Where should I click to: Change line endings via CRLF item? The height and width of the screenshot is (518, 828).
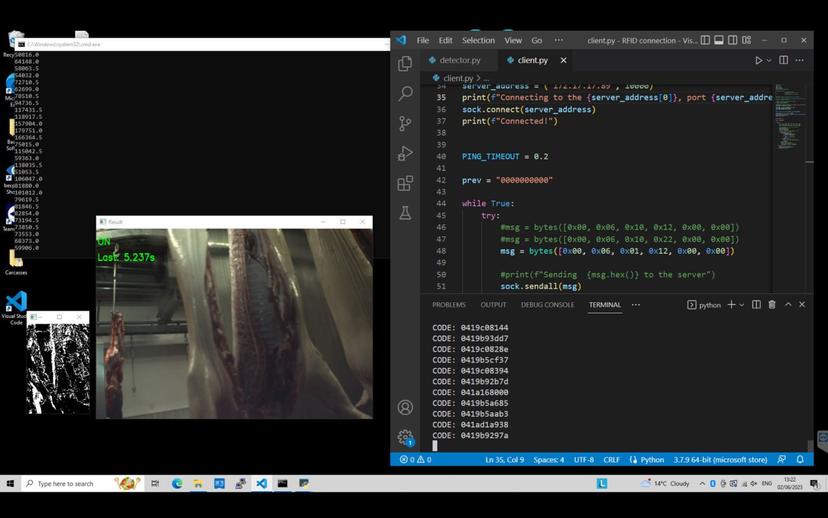(x=611, y=459)
